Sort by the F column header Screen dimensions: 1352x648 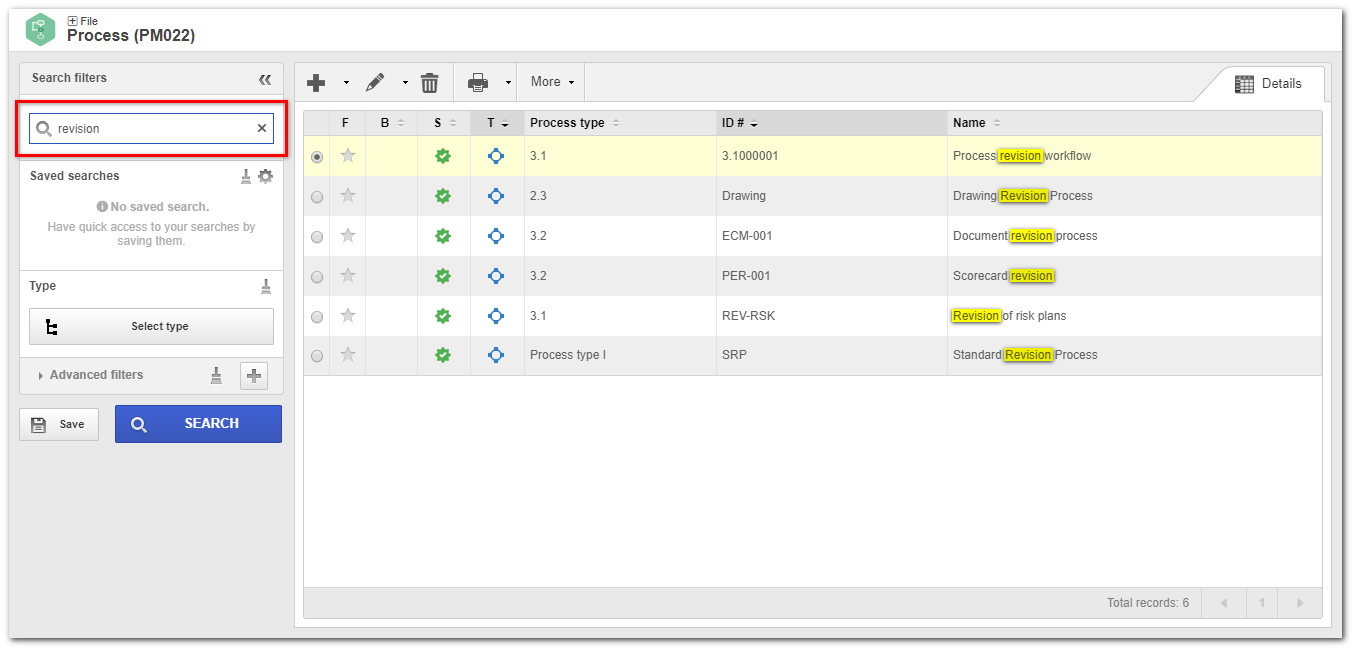tap(346, 123)
